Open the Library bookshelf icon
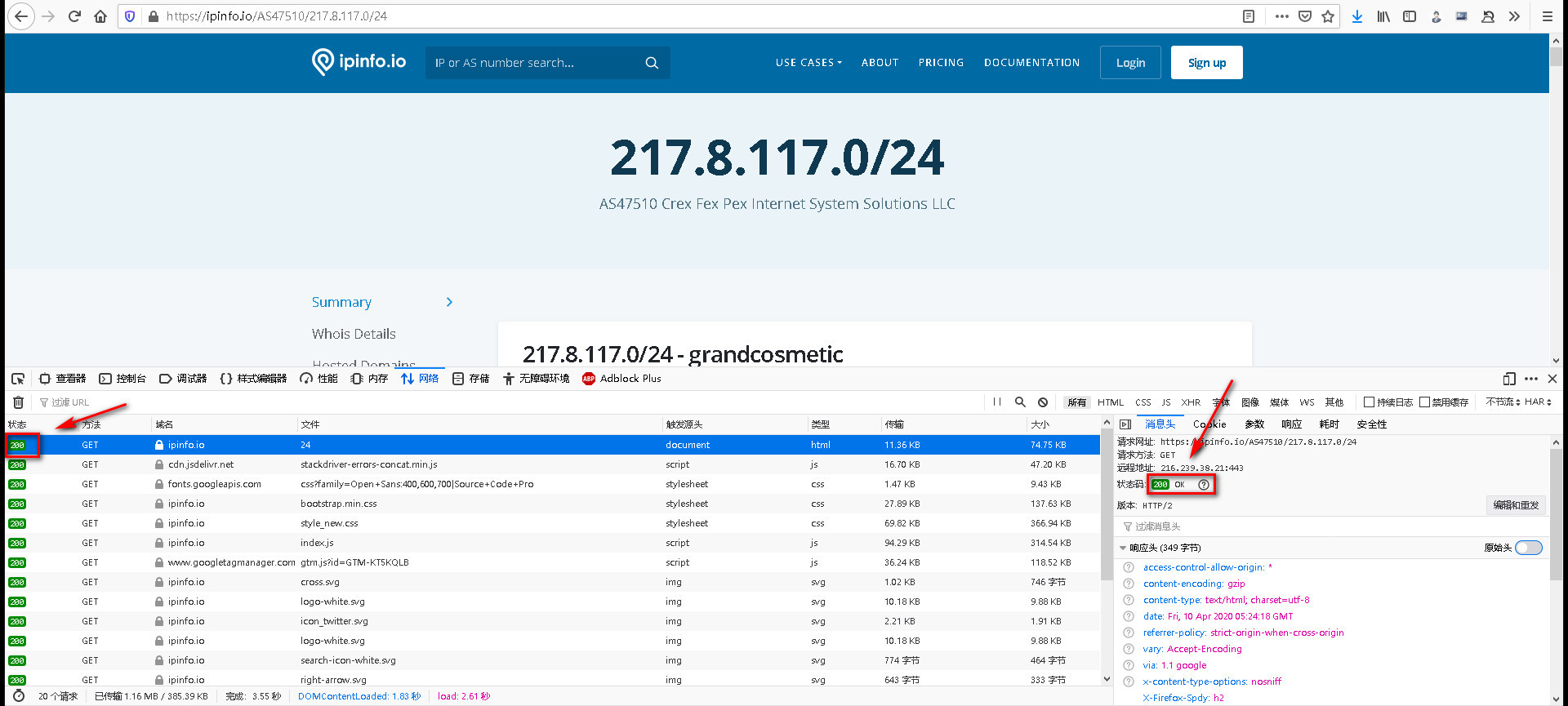This screenshot has width=1568, height=706. (1383, 16)
